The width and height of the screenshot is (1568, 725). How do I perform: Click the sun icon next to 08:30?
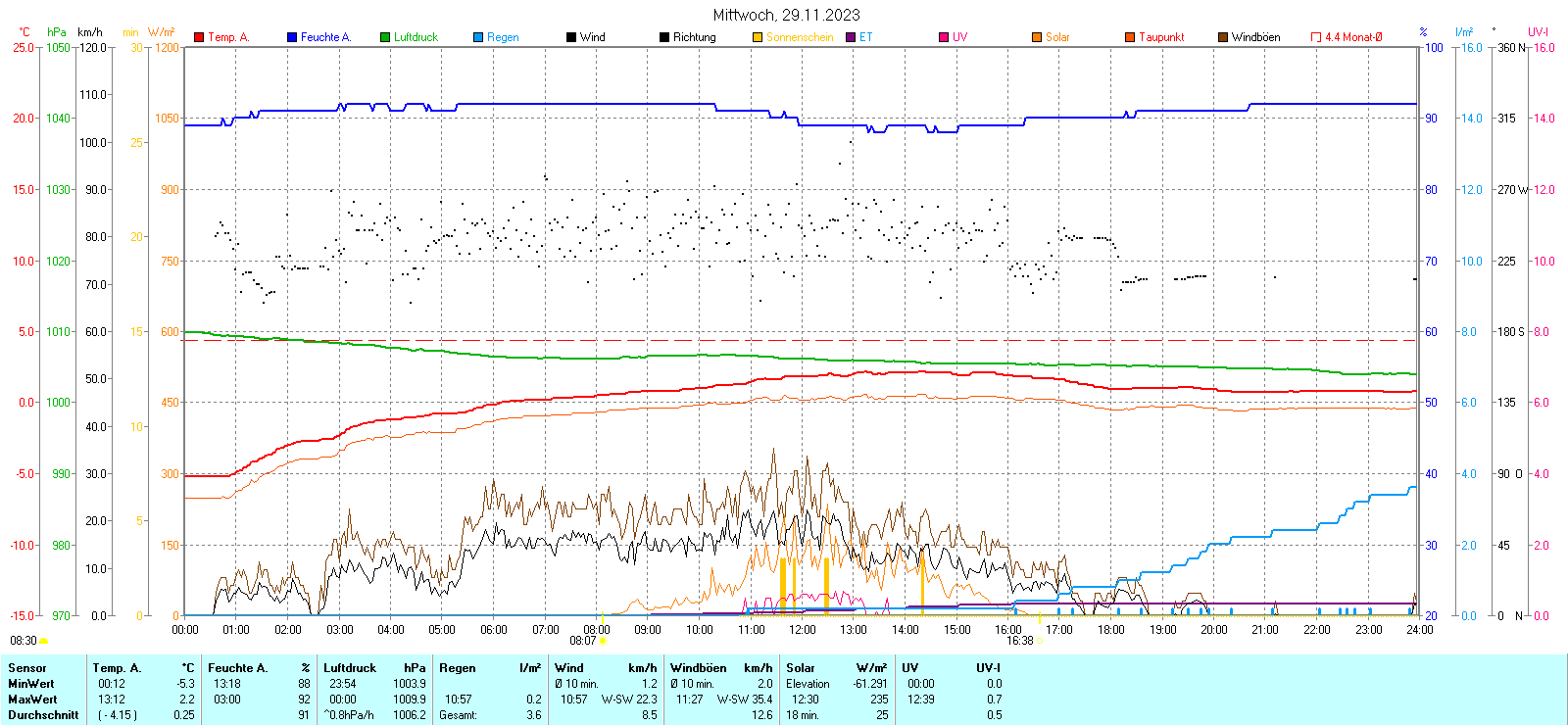(43, 641)
